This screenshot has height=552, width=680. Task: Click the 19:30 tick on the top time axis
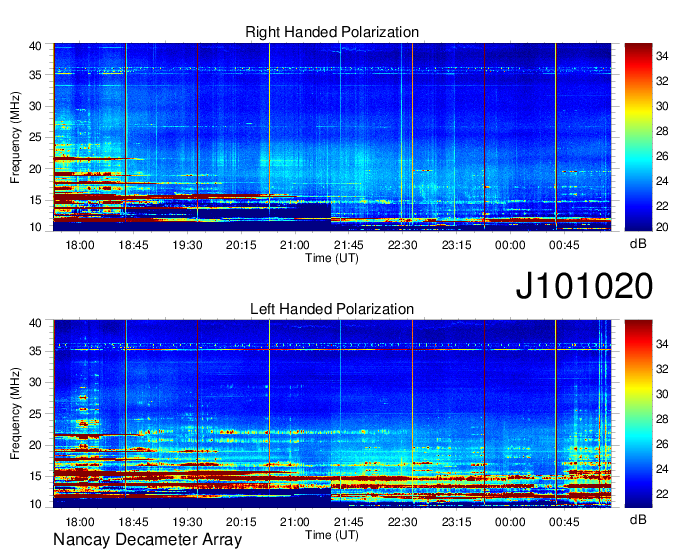click(x=187, y=245)
